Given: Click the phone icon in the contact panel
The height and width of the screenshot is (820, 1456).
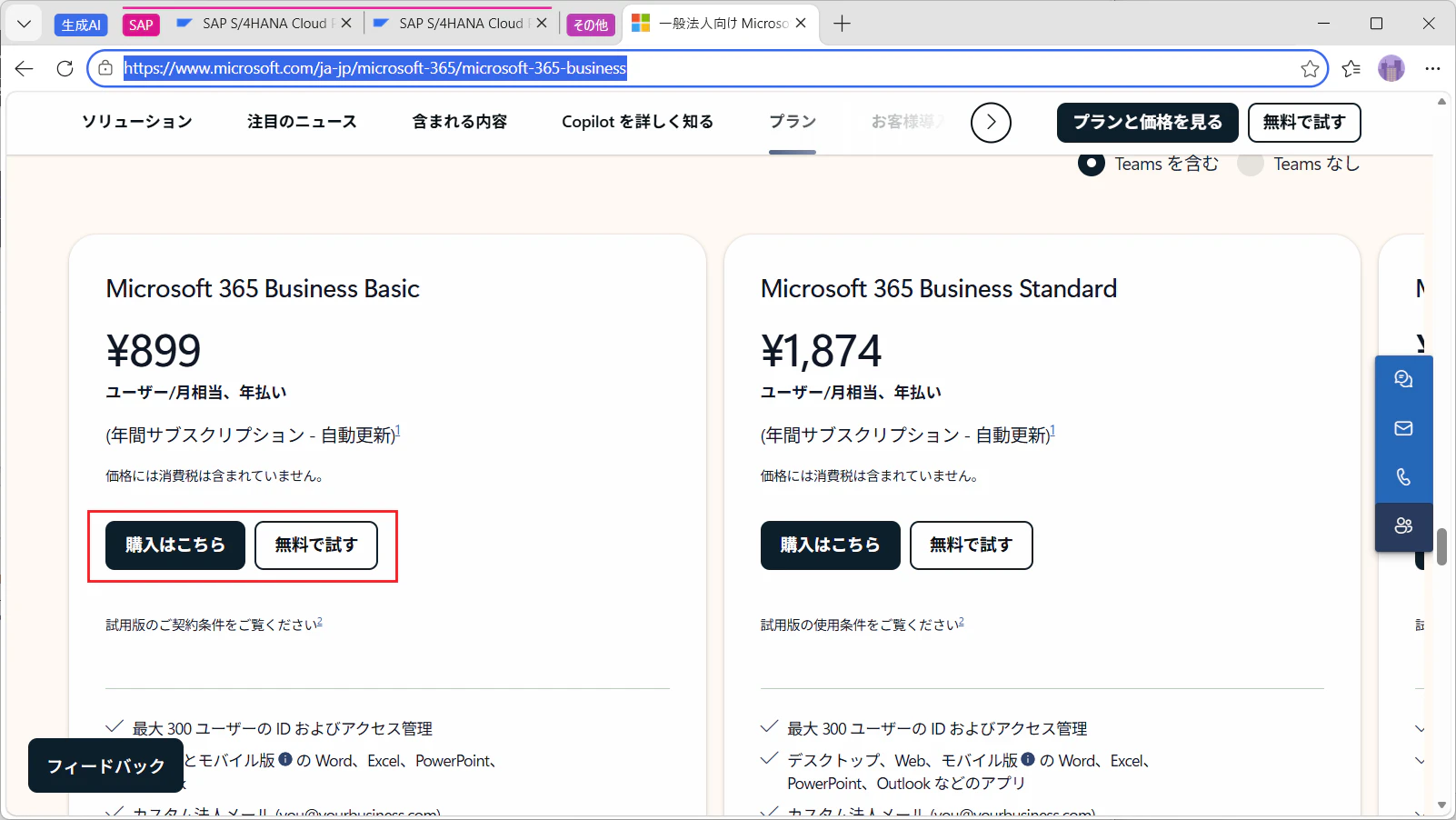Looking at the screenshot, I should (1404, 477).
